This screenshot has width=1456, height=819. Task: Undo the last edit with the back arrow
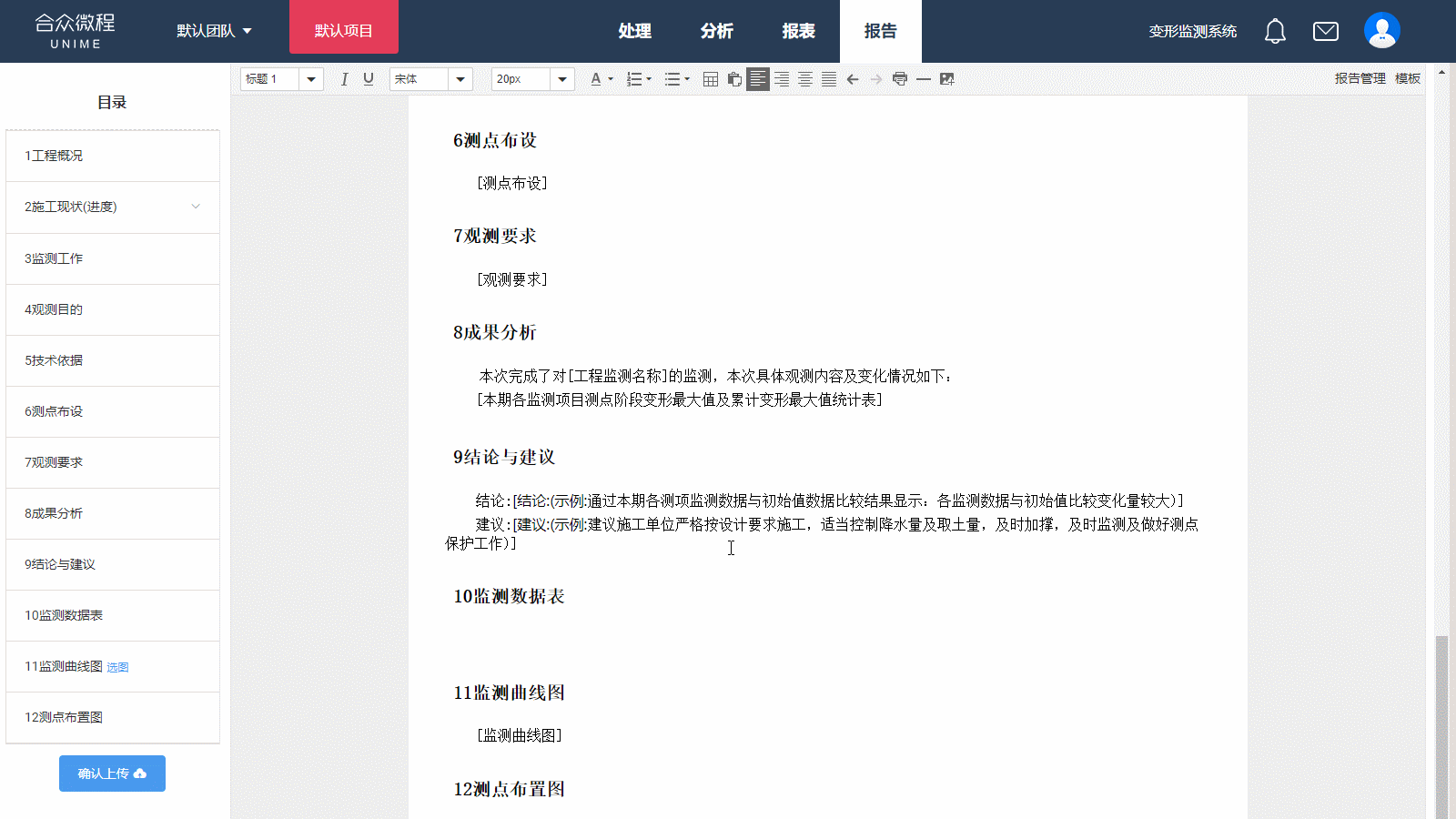(x=853, y=79)
